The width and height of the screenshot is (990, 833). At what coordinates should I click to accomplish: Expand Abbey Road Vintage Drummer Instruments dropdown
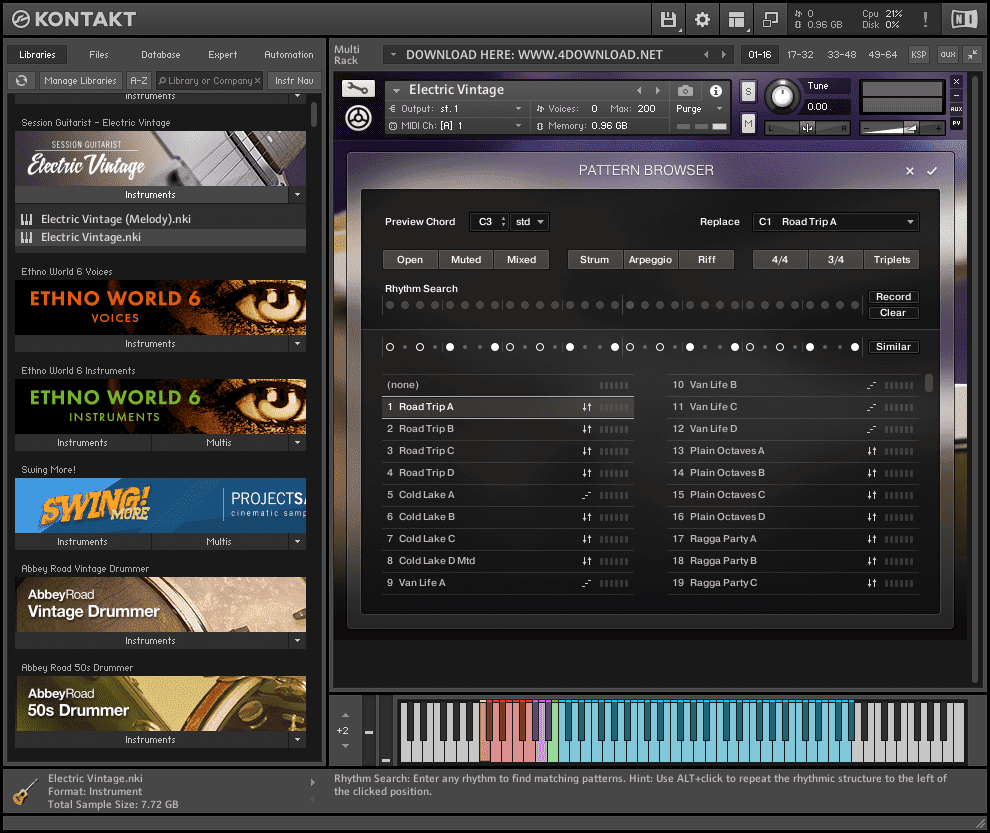[297, 640]
